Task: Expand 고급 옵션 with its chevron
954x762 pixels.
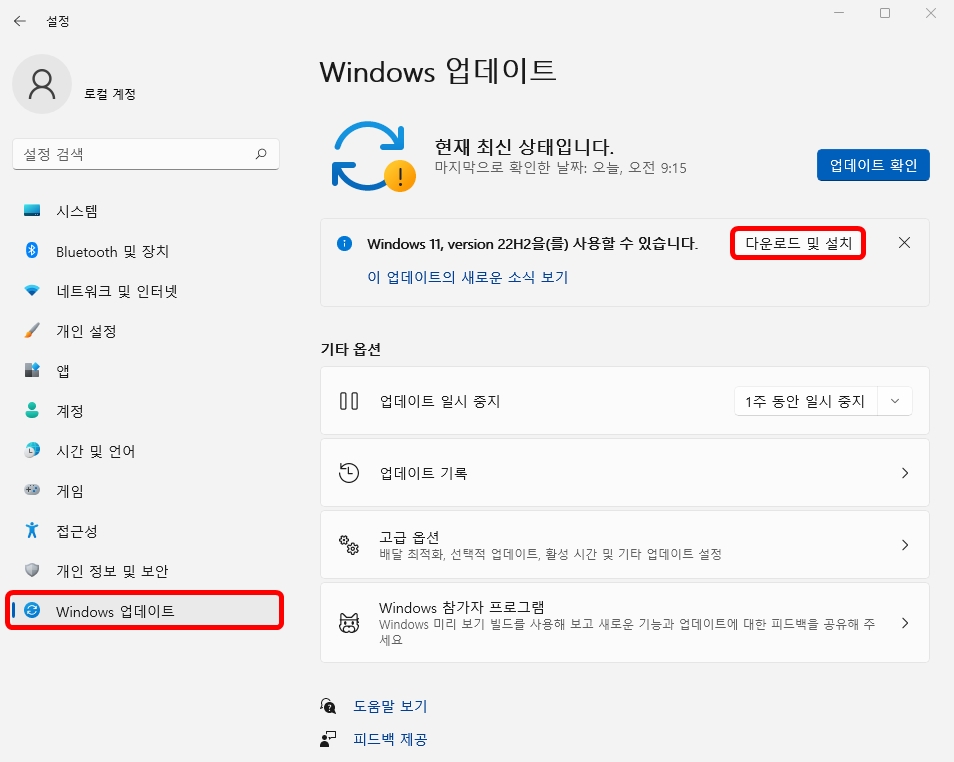Action: tap(905, 545)
